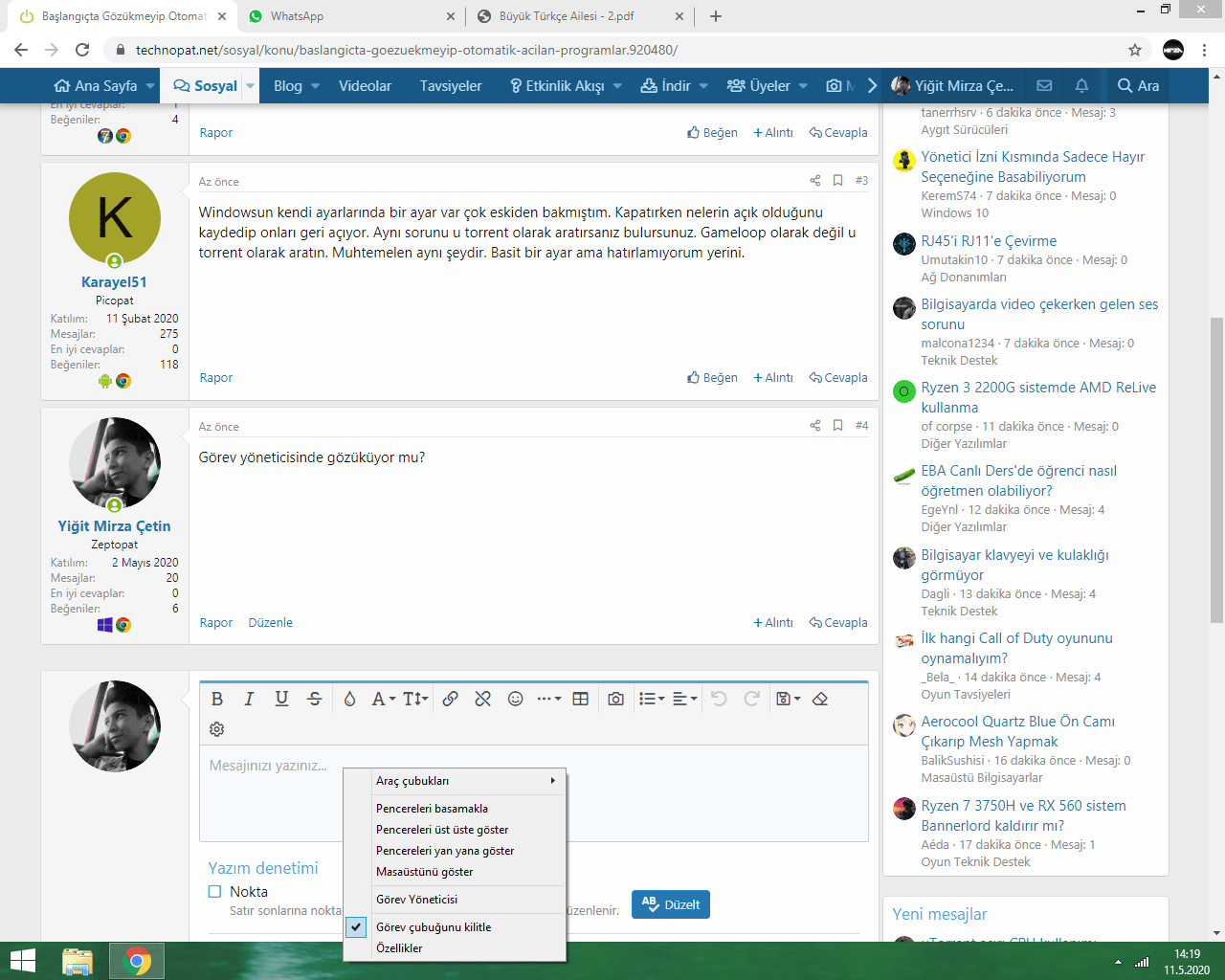The height and width of the screenshot is (980, 1225).
Task: Open Tavsiyeler in navigation bar
Action: 451,86
